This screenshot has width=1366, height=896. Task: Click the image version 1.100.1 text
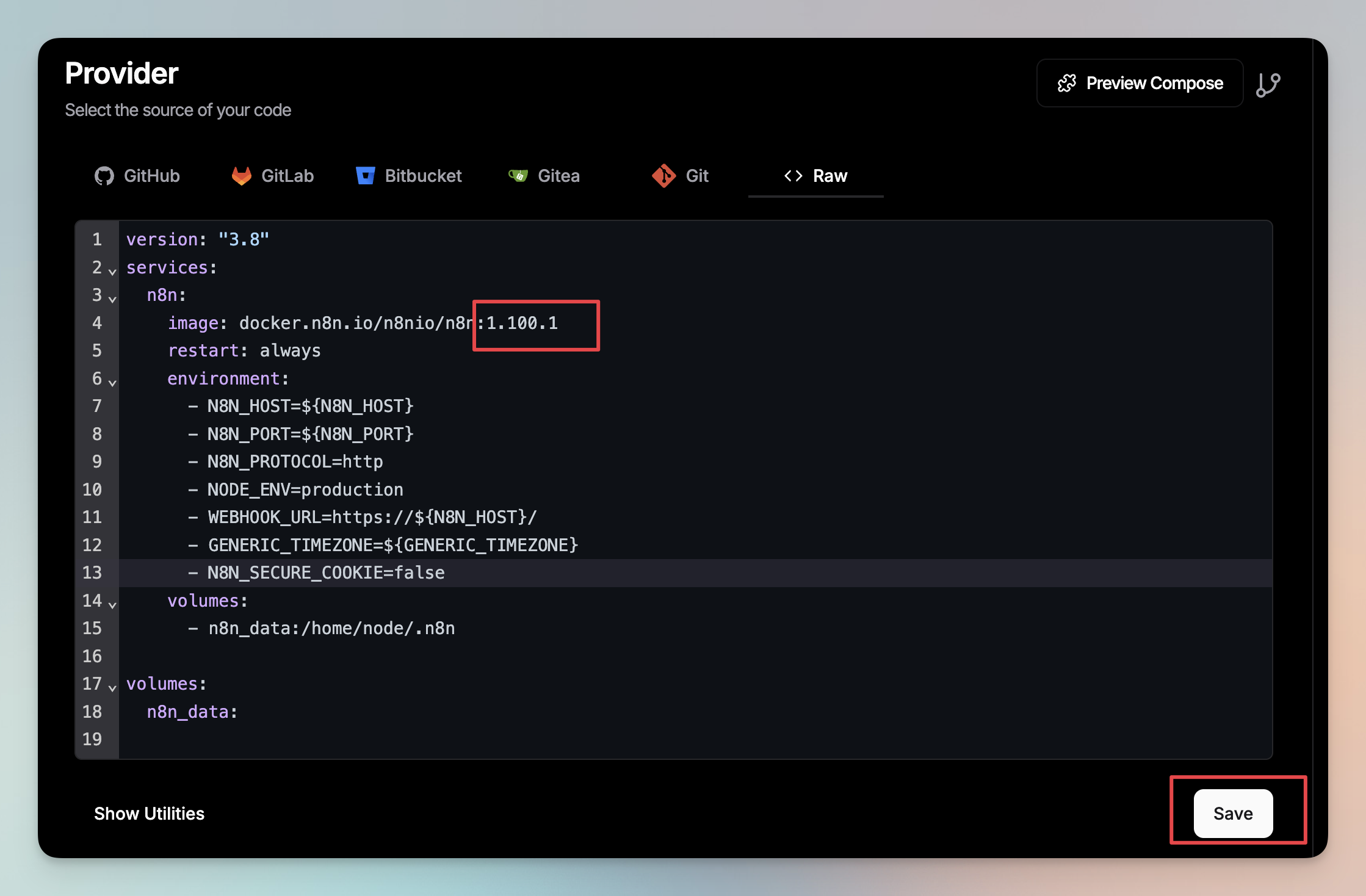pos(522,323)
